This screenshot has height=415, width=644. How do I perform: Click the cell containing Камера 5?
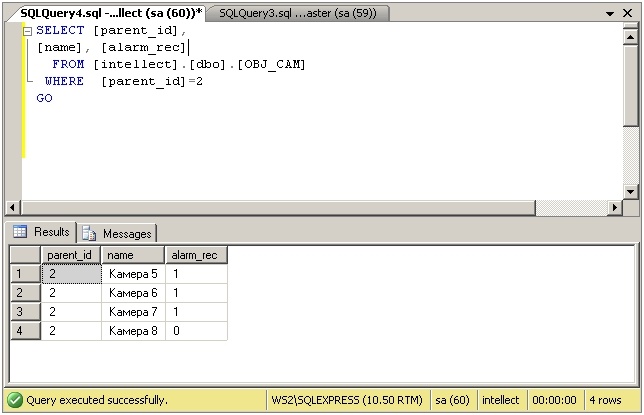pos(133,274)
